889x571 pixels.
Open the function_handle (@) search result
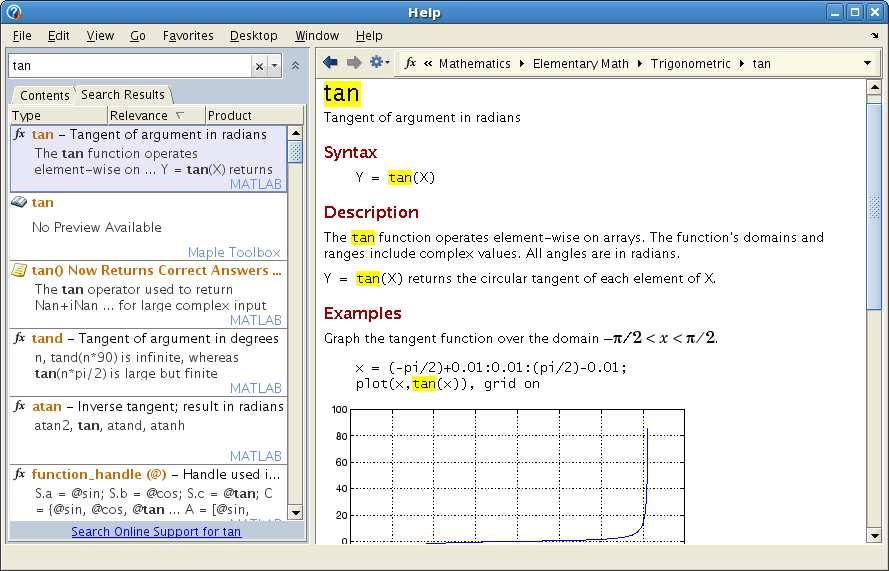[149, 492]
